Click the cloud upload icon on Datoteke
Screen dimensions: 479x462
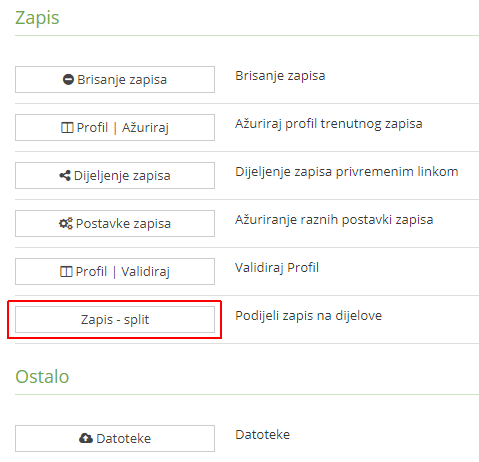tap(86, 438)
